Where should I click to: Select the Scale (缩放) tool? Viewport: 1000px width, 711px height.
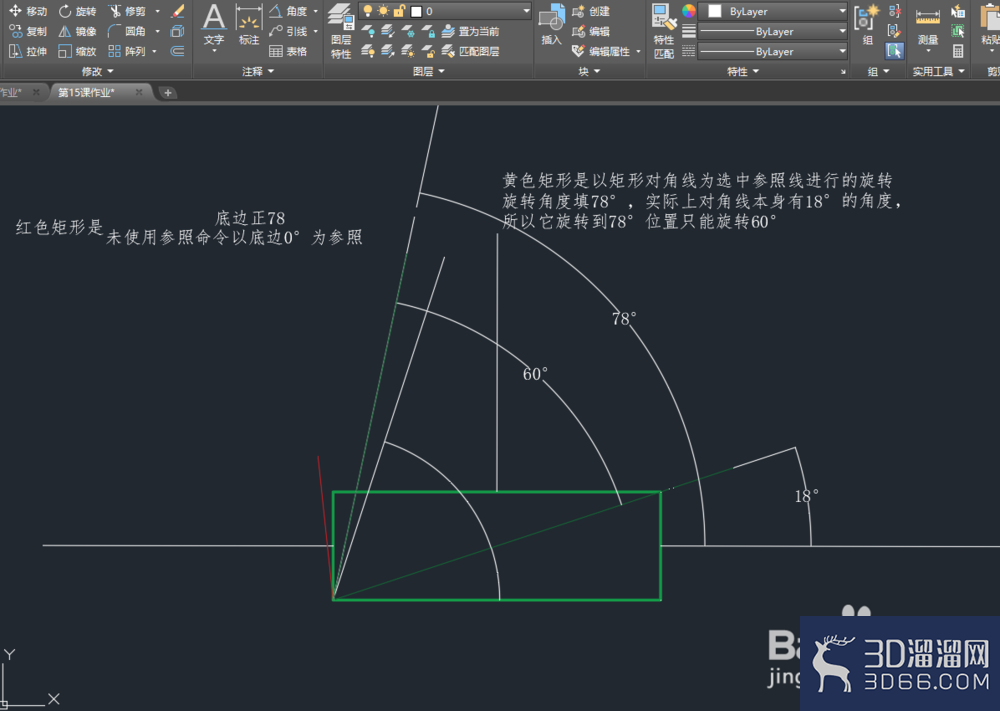77,51
